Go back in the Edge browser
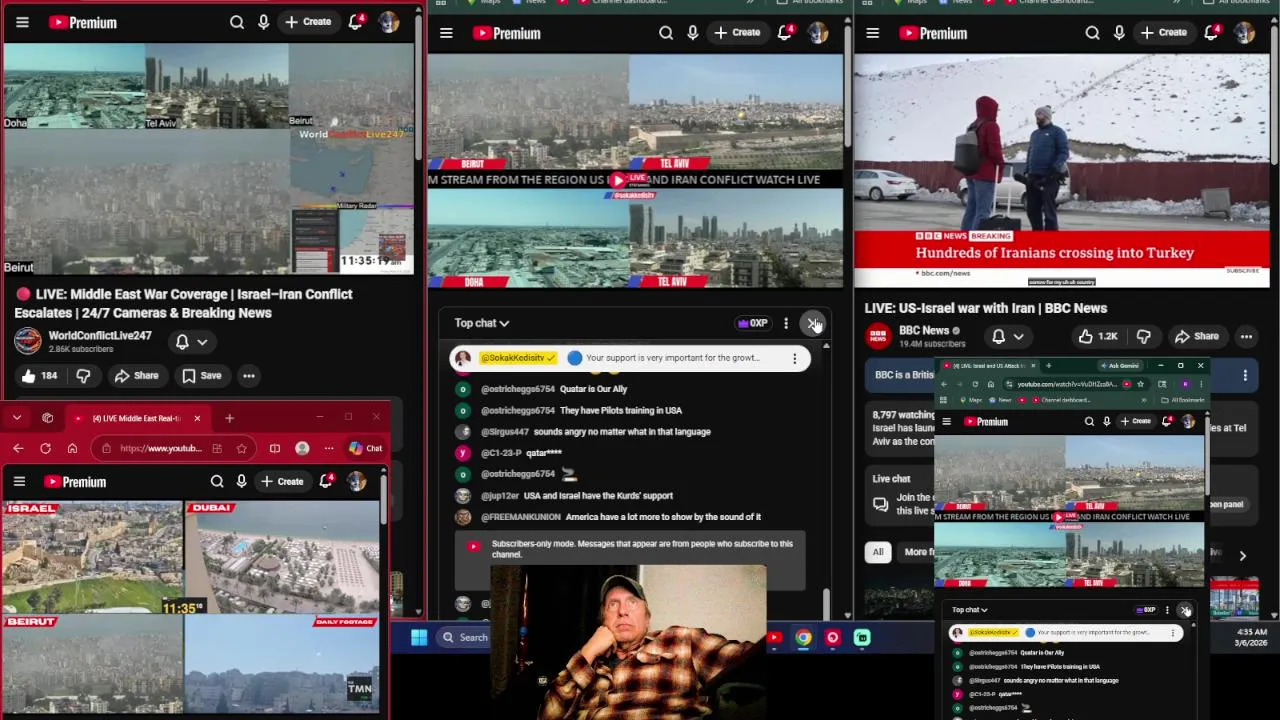1280x720 pixels. click(x=18, y=448)
